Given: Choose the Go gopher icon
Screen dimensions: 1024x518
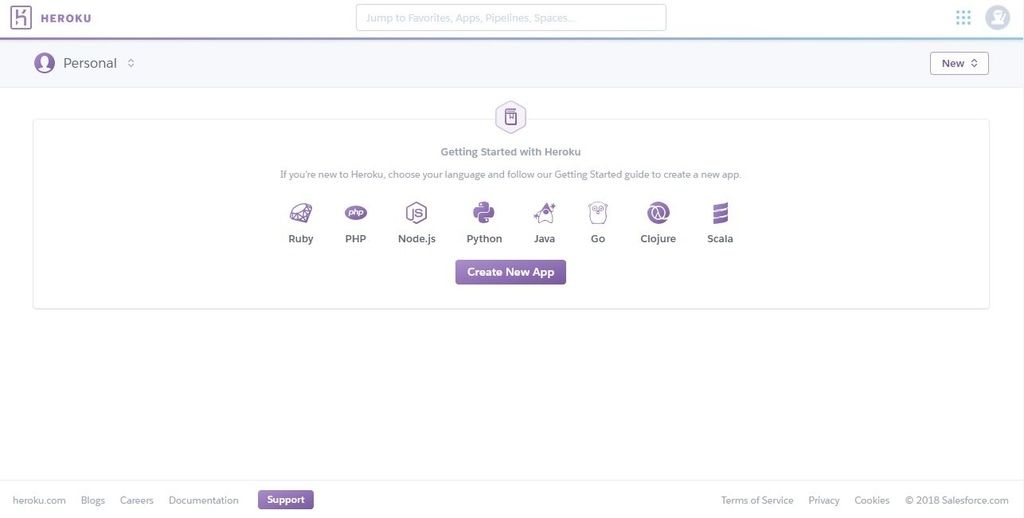Looking at the screenshot, I should pos(598,213).
